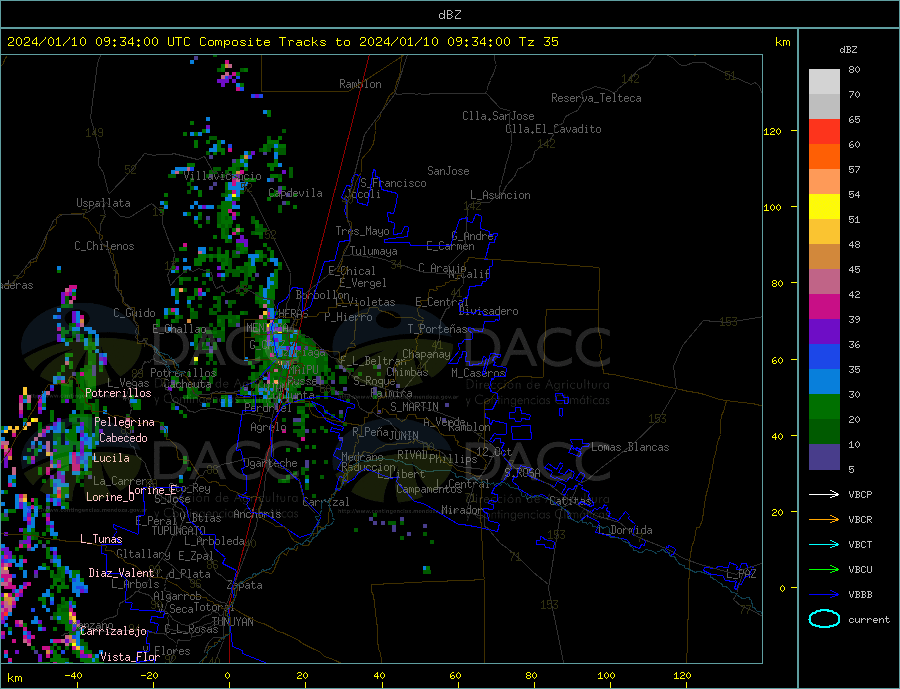
Task: Click the 'L_PAZ' map label
Action: [x=742, y=574]
